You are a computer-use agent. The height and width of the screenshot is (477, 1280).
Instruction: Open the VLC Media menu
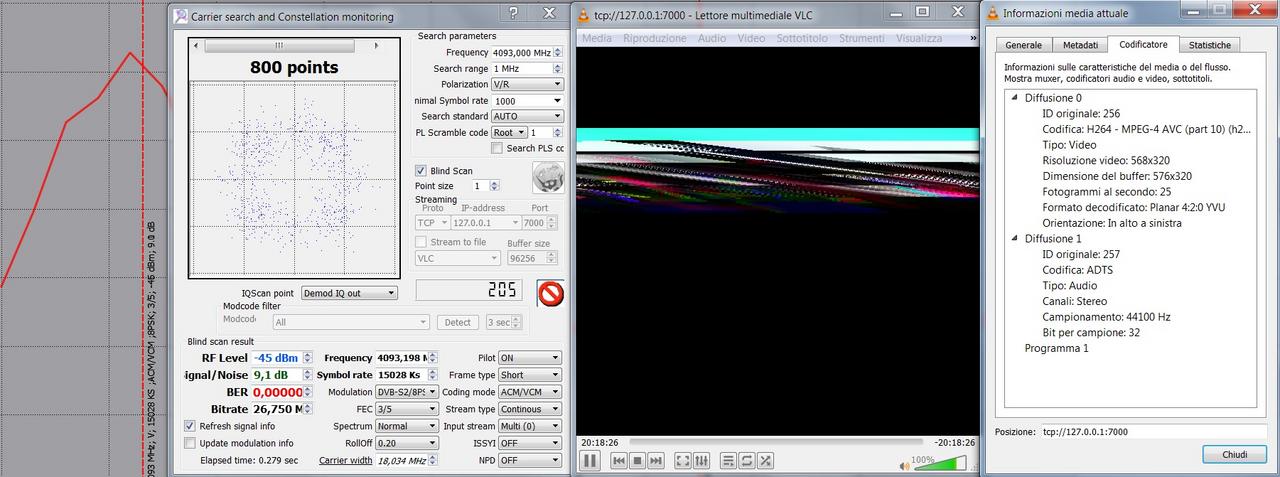tap(597, 38)
